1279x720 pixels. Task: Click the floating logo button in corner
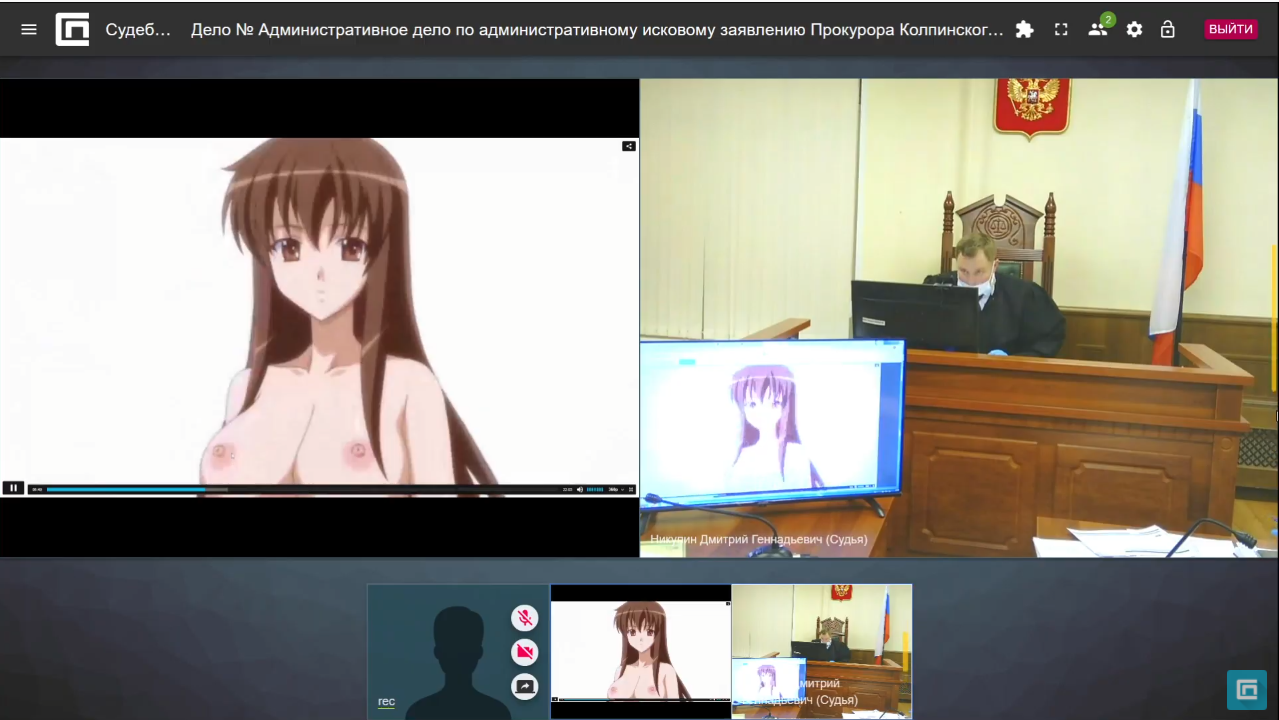1247,690
